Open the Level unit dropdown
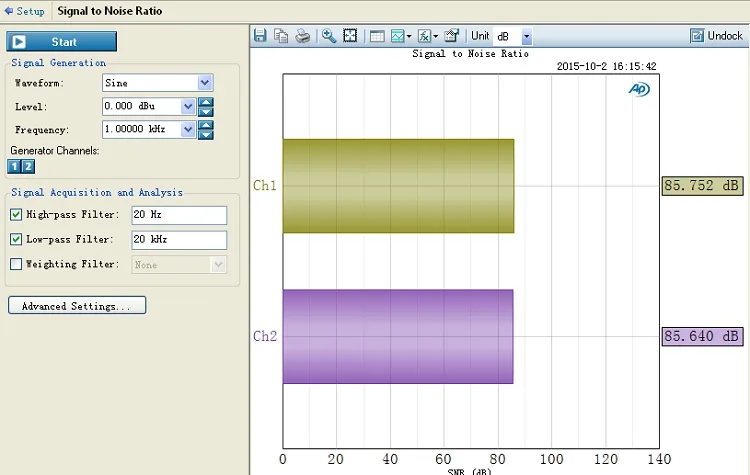This screenshot has height=475, width=750. [188, 106]
